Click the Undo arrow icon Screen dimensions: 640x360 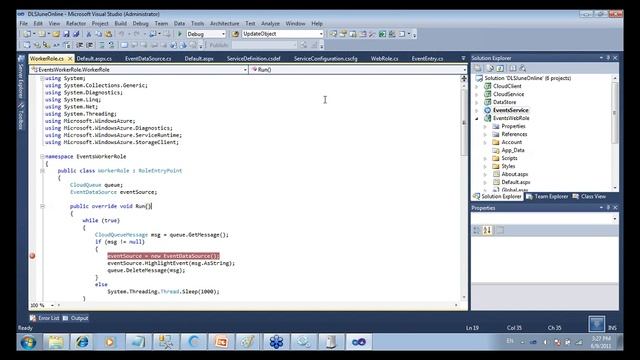coord(122,34)
